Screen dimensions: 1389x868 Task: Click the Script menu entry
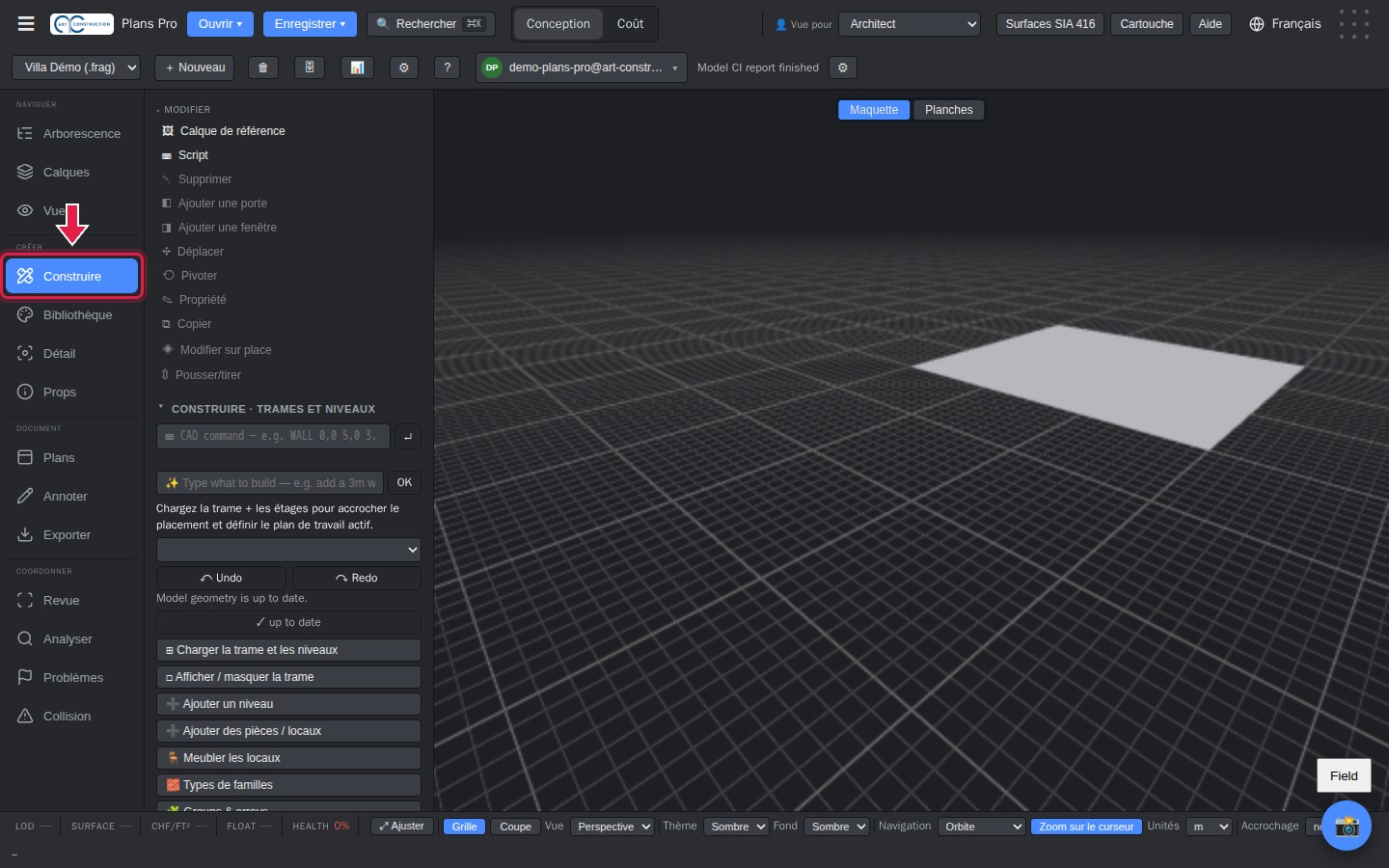coord(193,155)
